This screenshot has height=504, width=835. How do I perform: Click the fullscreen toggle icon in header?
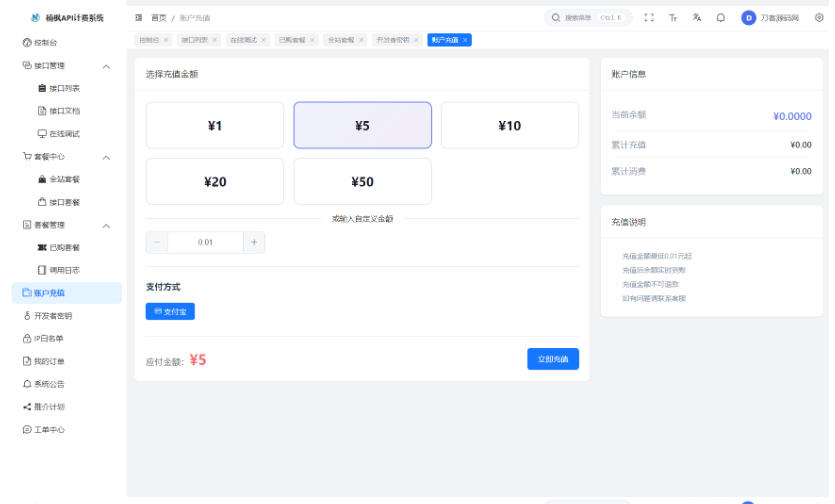[x=649, y=18]
